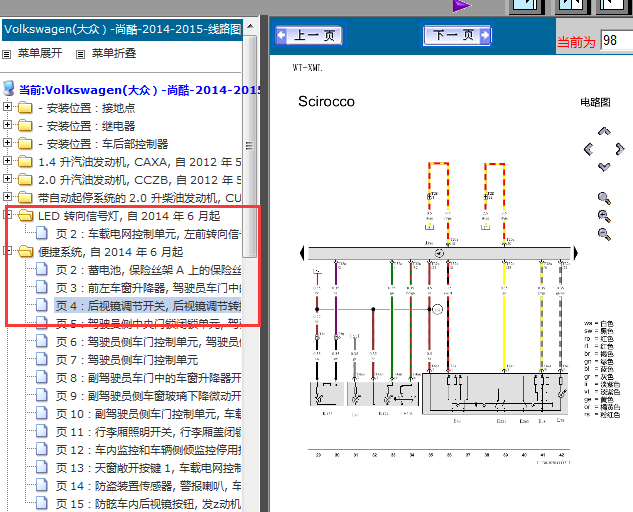Click the 电路图 label on diagram
633x512 pixels.
click(x=595, y=102)
